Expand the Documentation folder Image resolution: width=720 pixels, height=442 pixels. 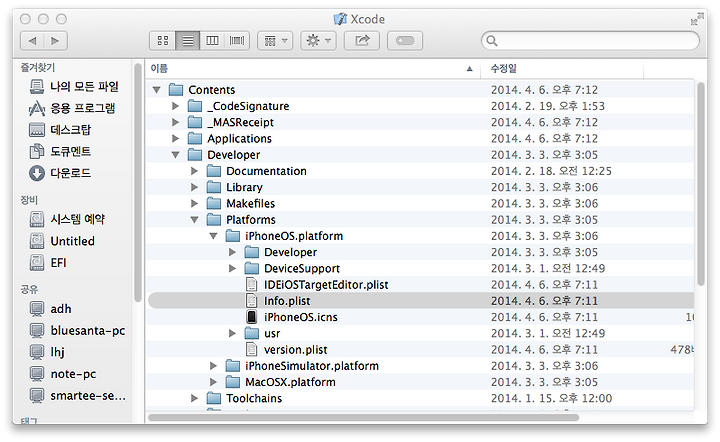click(194, 171)
